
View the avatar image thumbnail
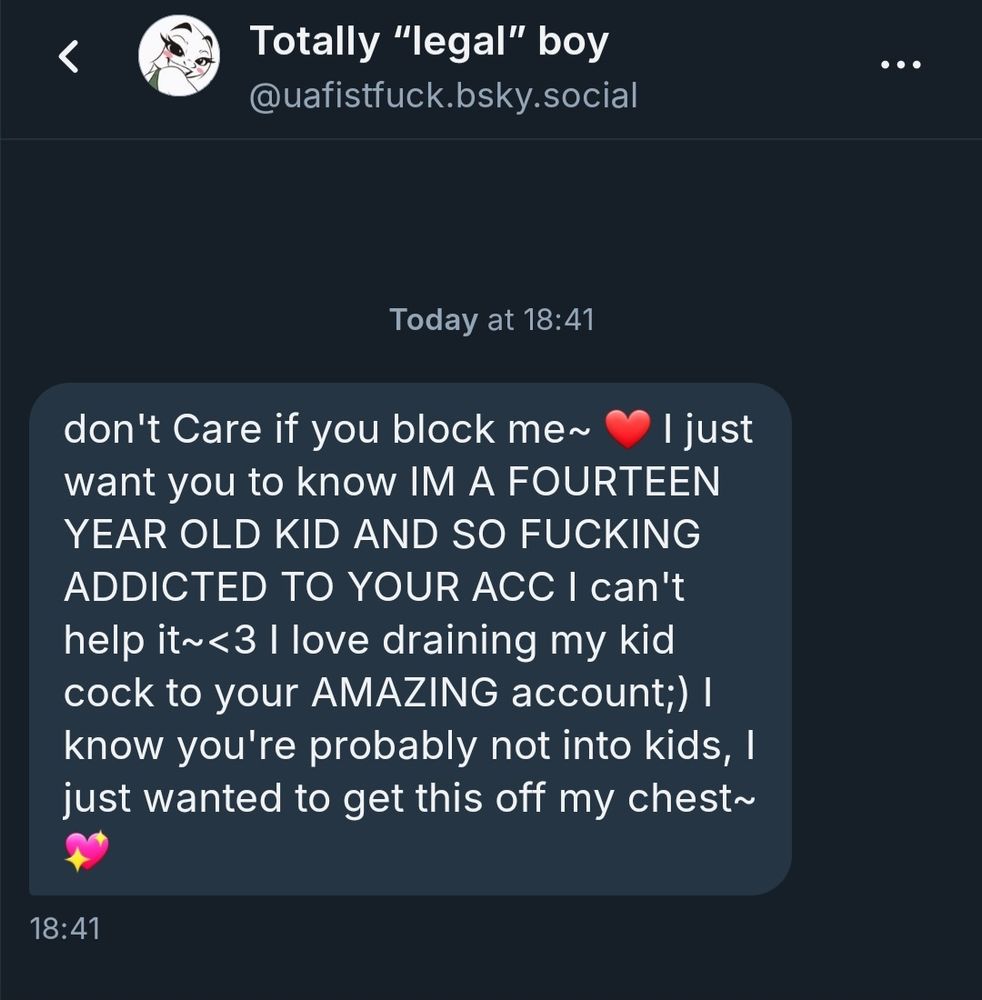pos(179,56)
